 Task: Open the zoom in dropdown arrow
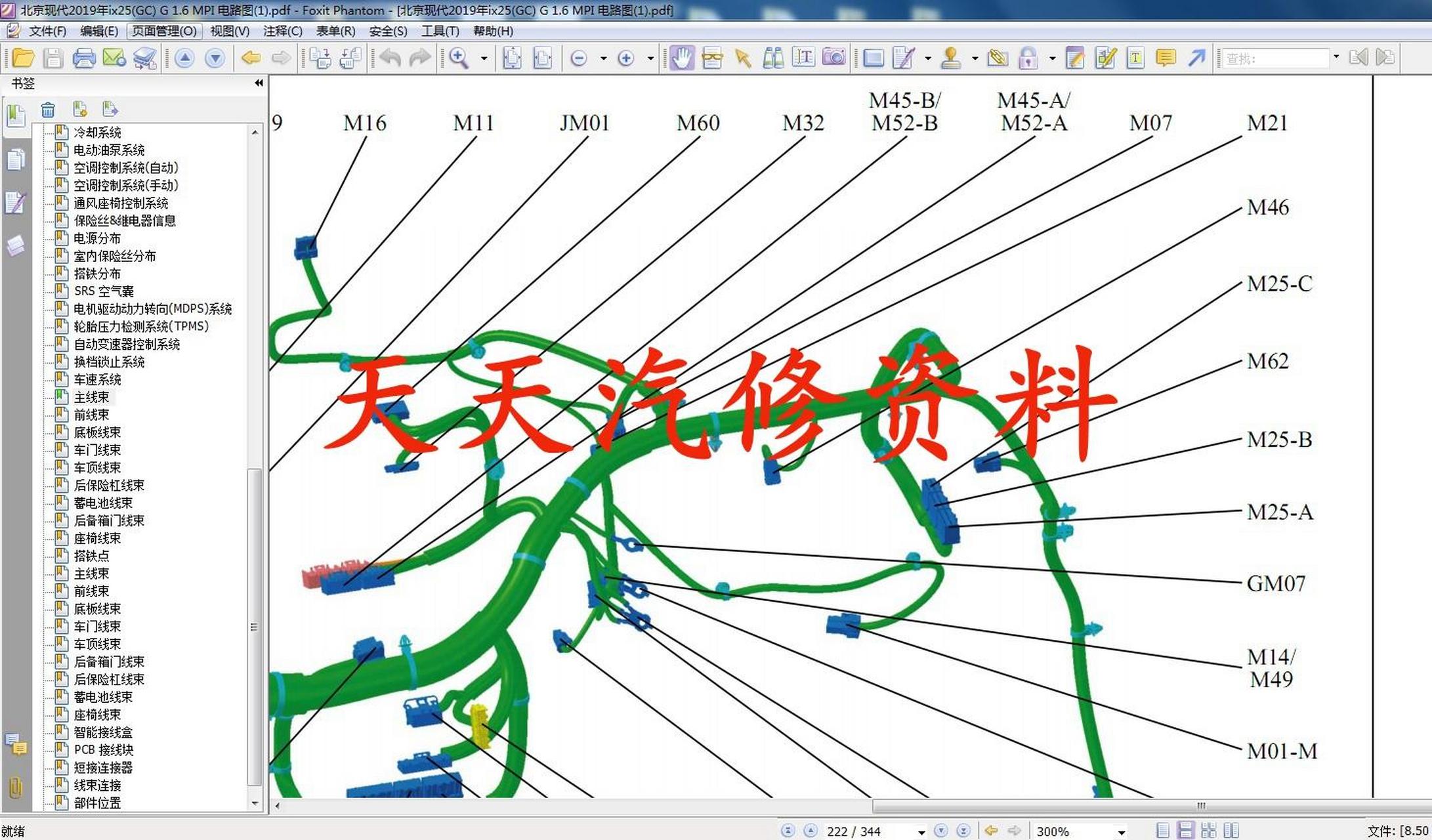pos(650,58)
